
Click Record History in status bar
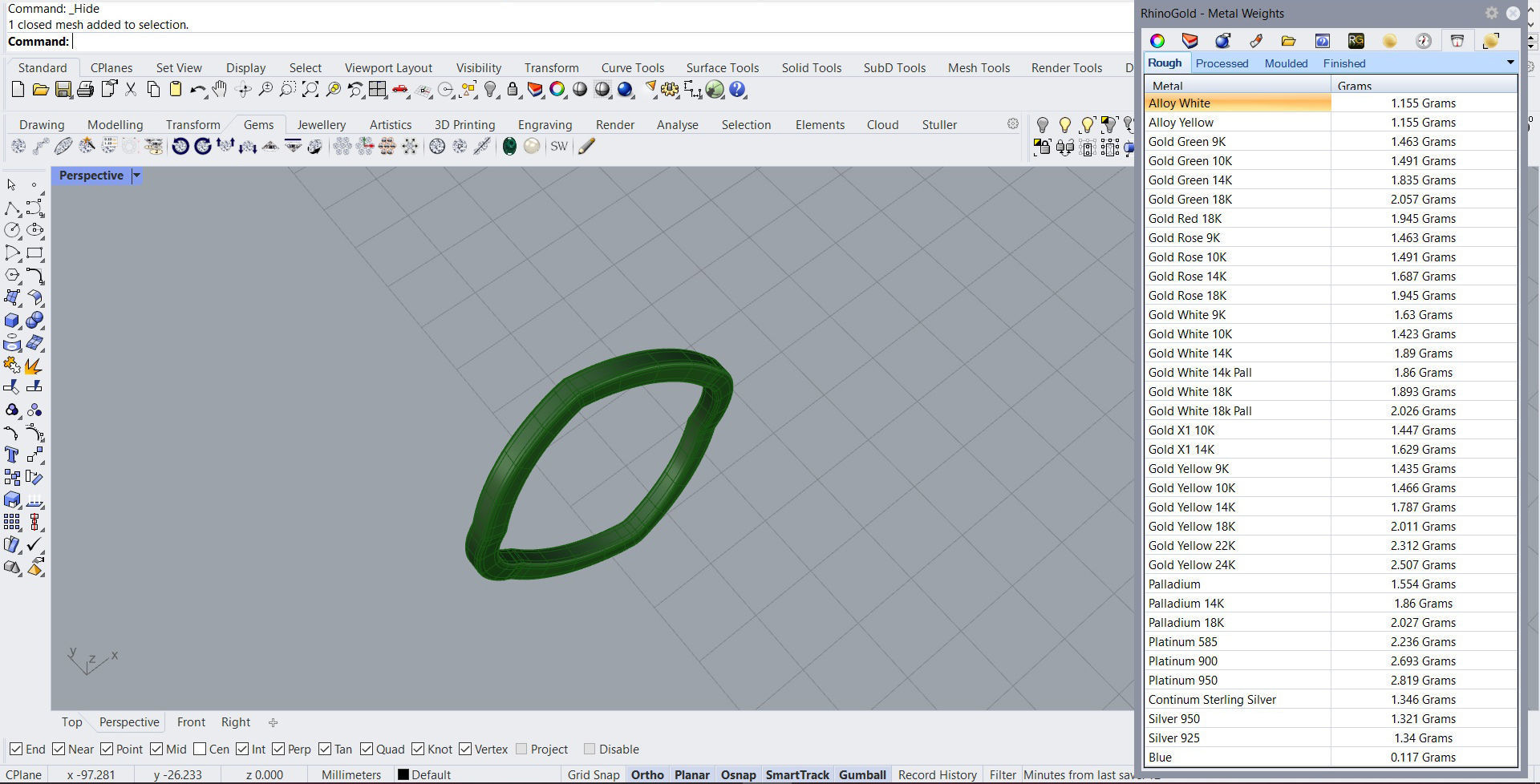coord(937,774)
